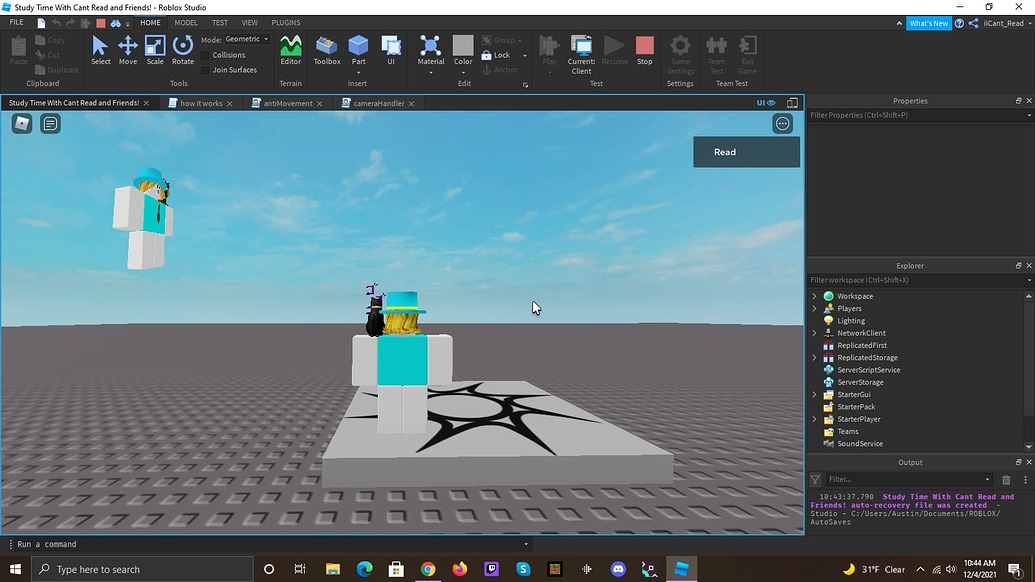Switch to the MODEL ribbon tab
Image resolution: width=1035 pixels, height=582 pixels.
pyautogui.click(x=185, y=22)
